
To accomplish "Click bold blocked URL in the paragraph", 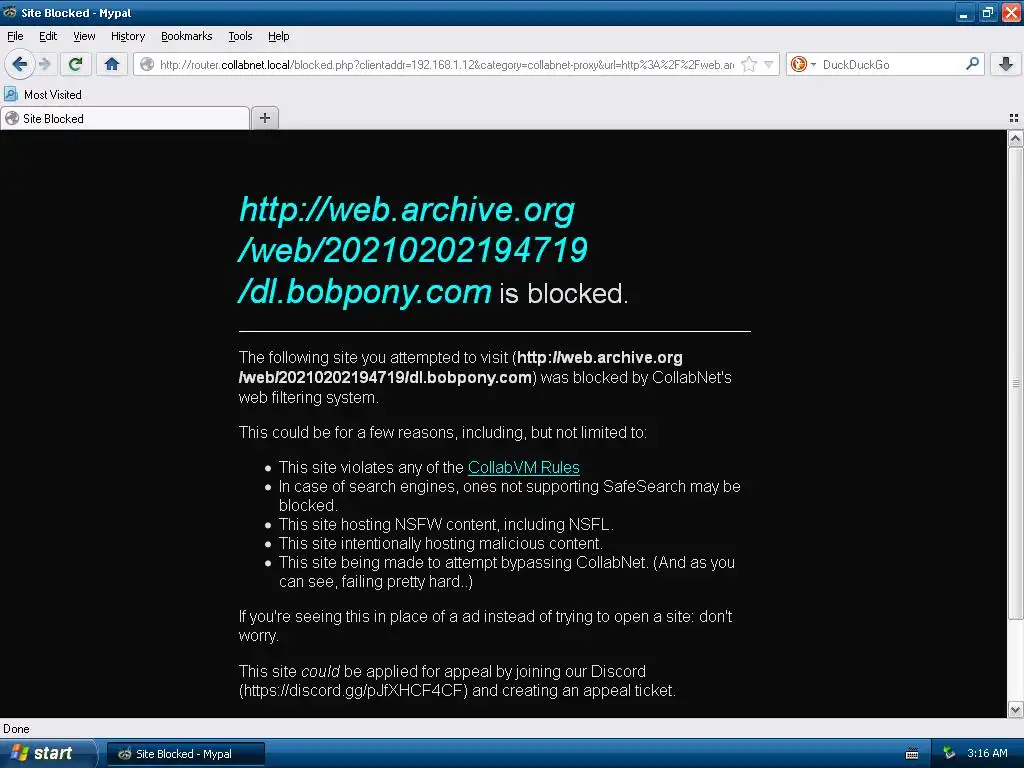I will (x=460, y=368).
